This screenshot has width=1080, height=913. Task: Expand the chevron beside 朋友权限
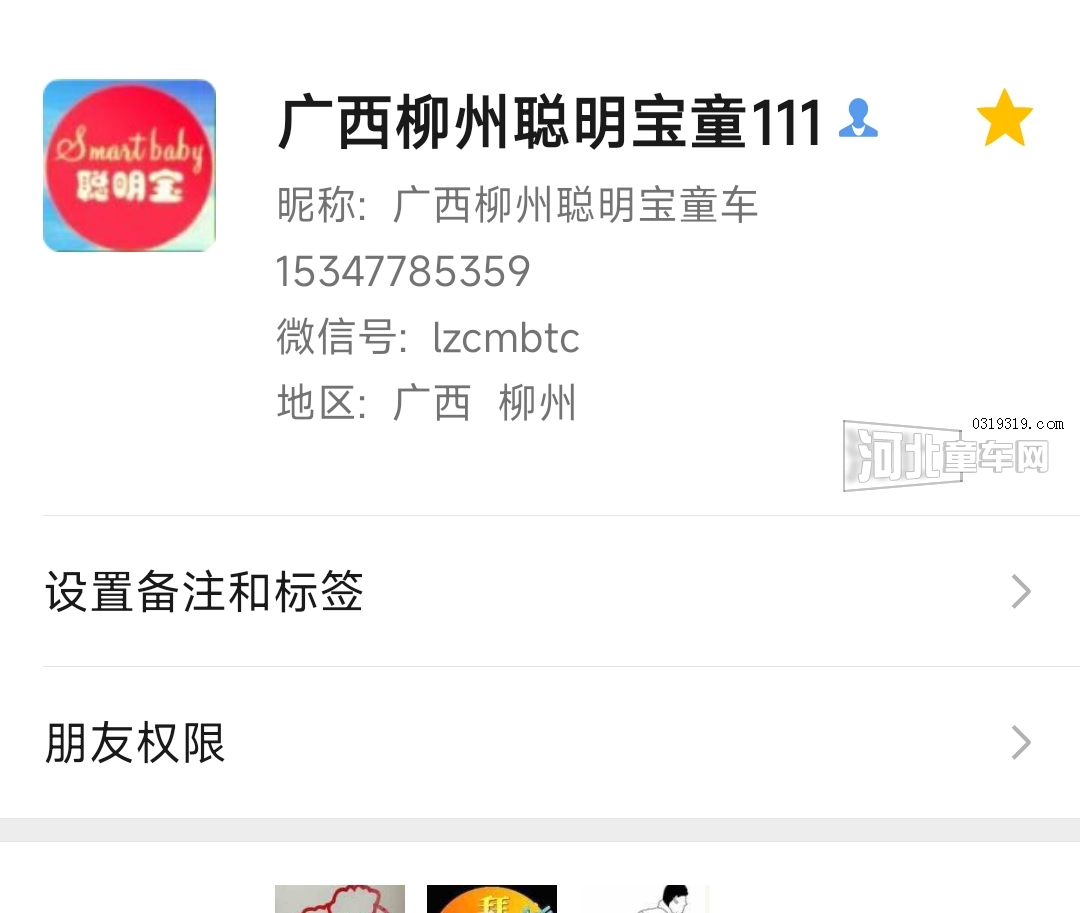[1021, 743]
